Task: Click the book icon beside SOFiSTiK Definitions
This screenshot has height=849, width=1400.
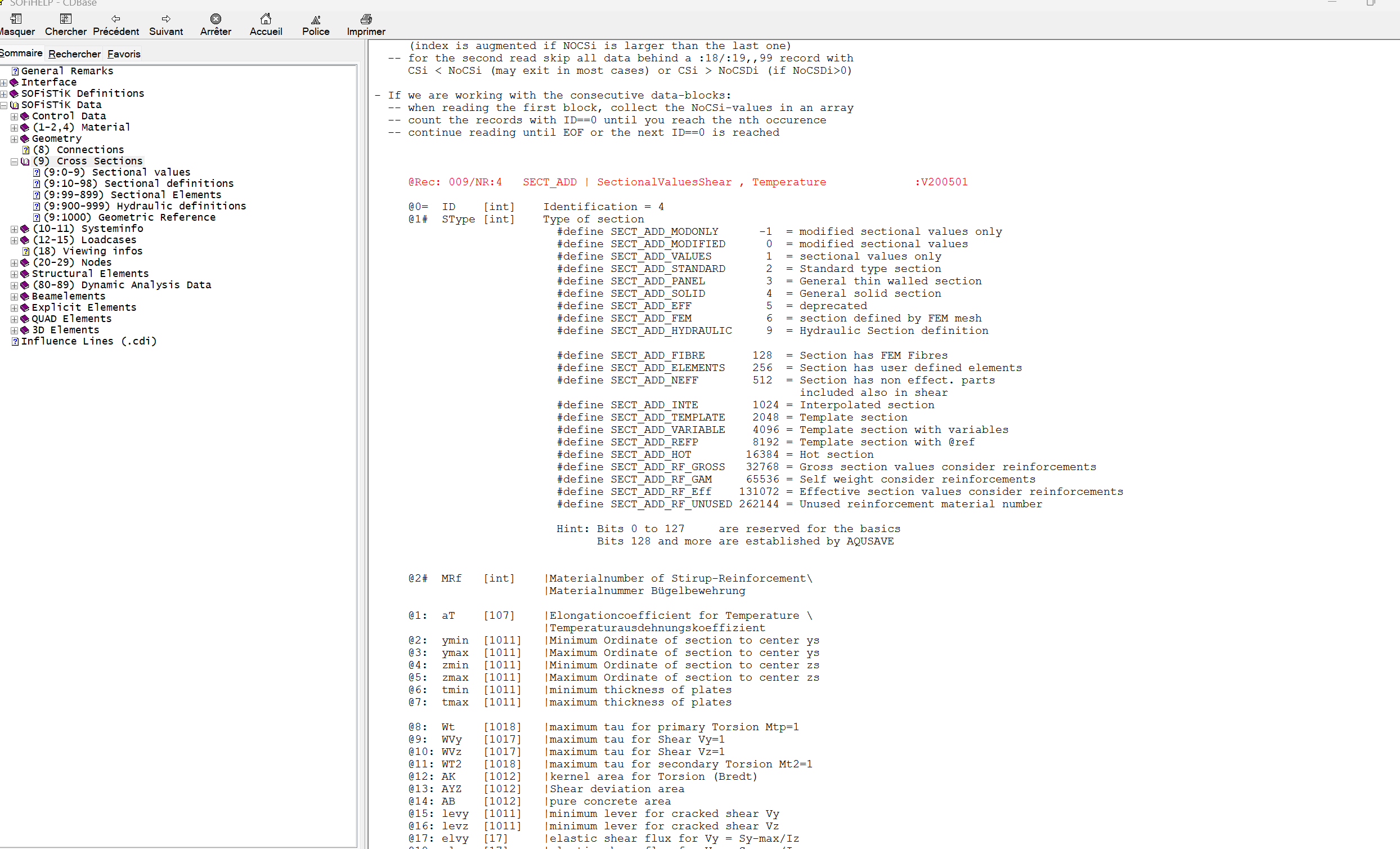Action: (15, 94)
